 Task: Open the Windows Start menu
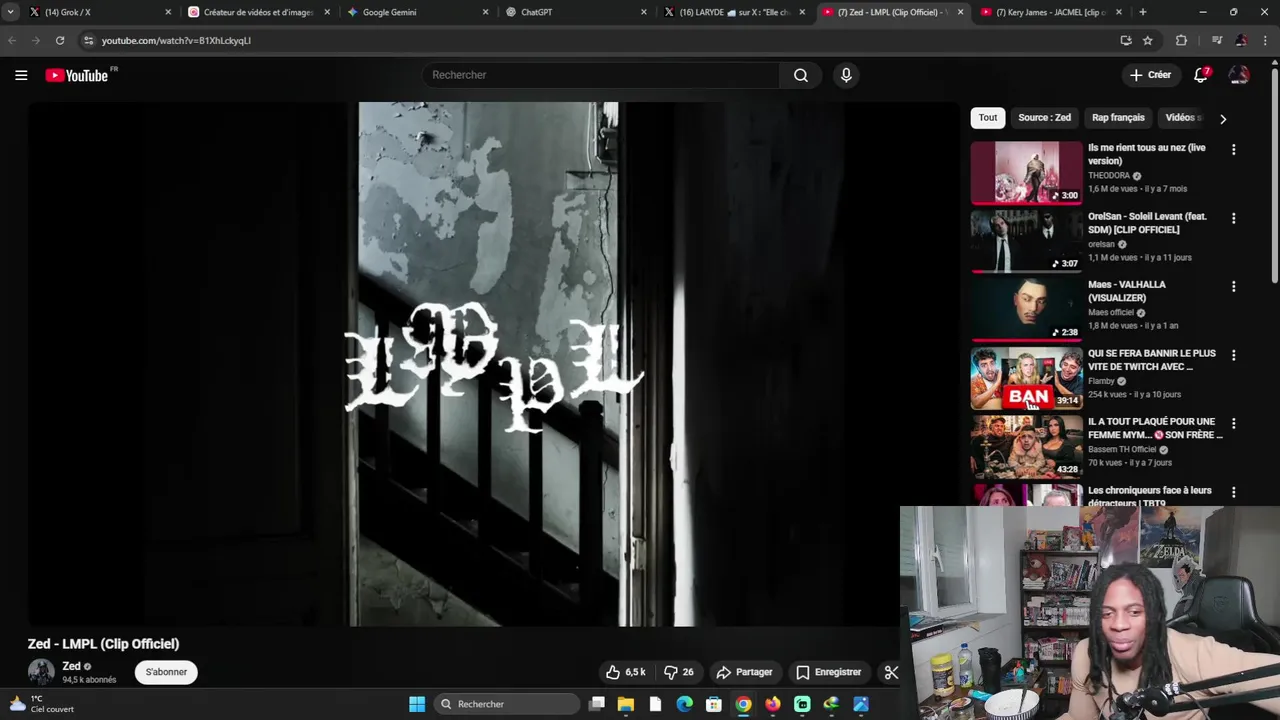click(417, 704)
